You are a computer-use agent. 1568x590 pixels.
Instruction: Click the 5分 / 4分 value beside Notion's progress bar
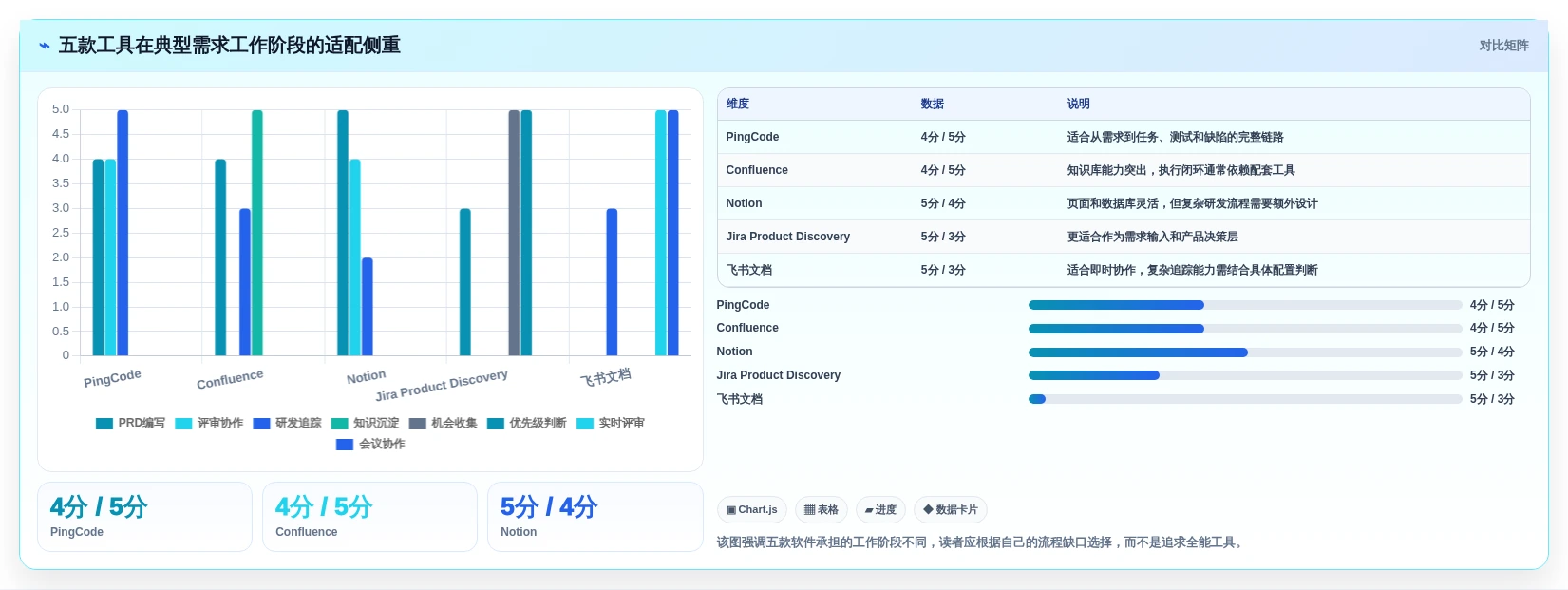click(x=1492, y=352)
